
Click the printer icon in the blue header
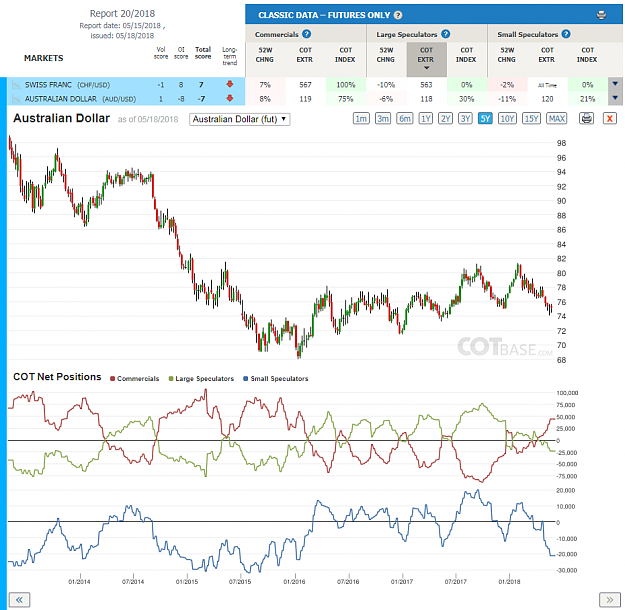tap(601, 15)
